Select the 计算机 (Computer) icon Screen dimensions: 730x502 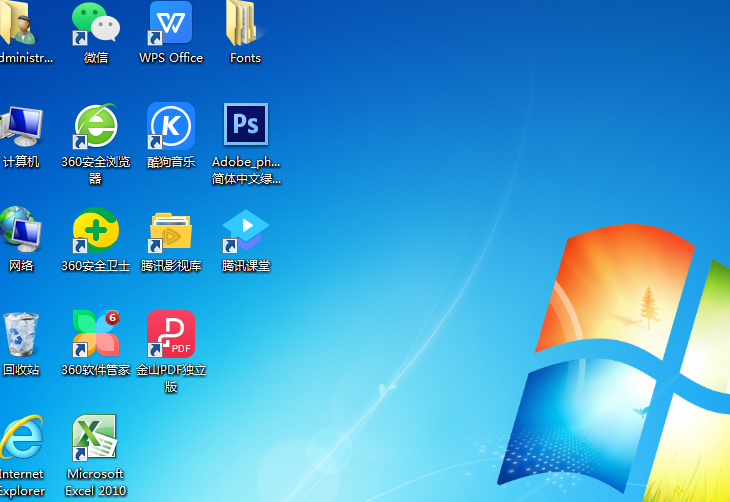coord(21,126)
